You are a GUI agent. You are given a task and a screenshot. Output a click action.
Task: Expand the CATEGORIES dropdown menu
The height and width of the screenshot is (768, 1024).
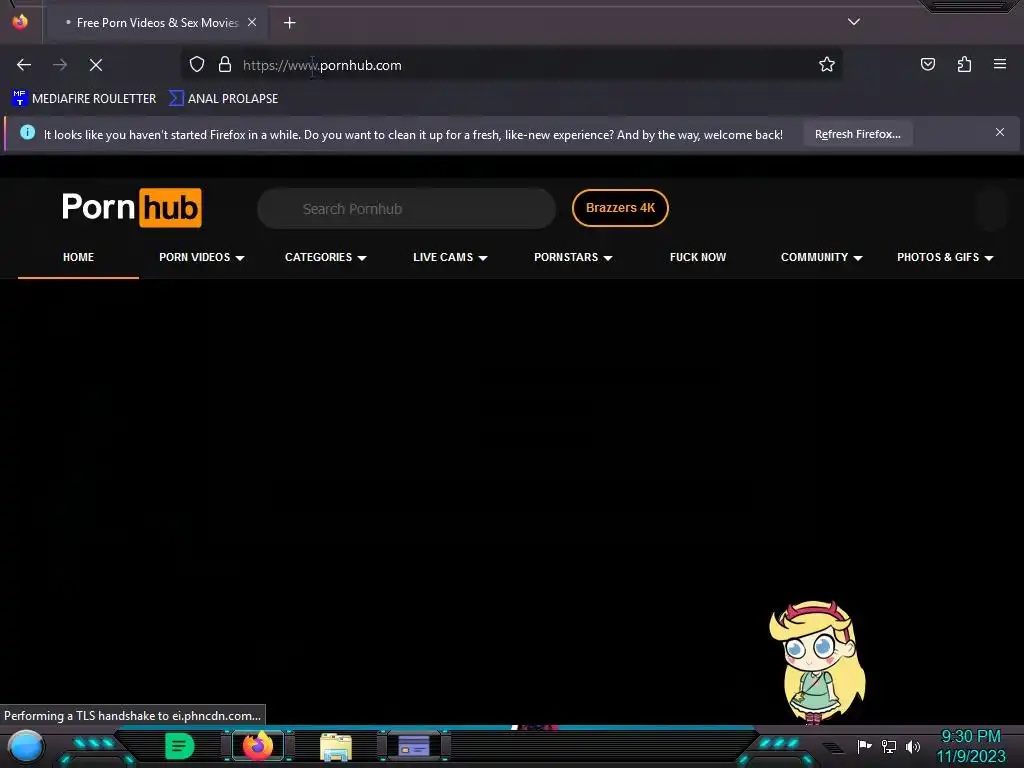326,257
